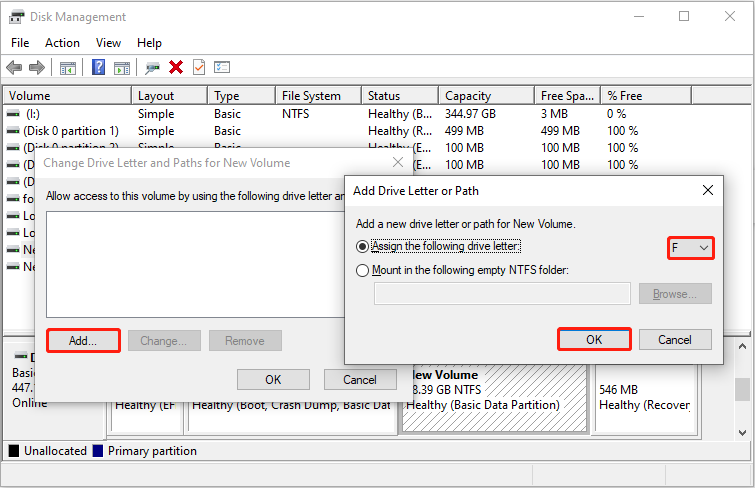755x488 pixels.
Task: Open the Help menu
Action: [x=149, y=43]
